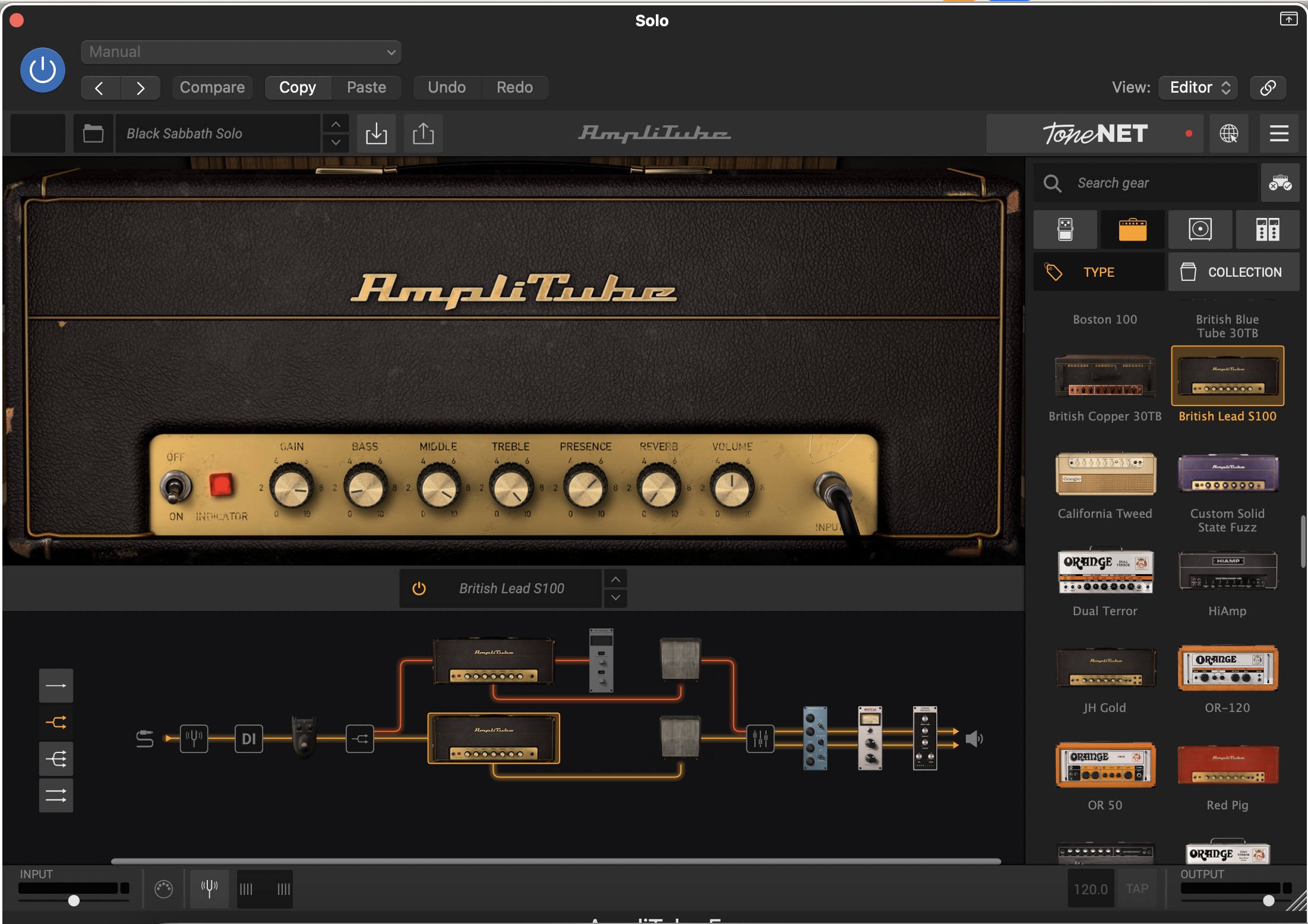Choose the single serial chain routing
The height and width of the screenshot is (924, 1308).
[56, 686]
